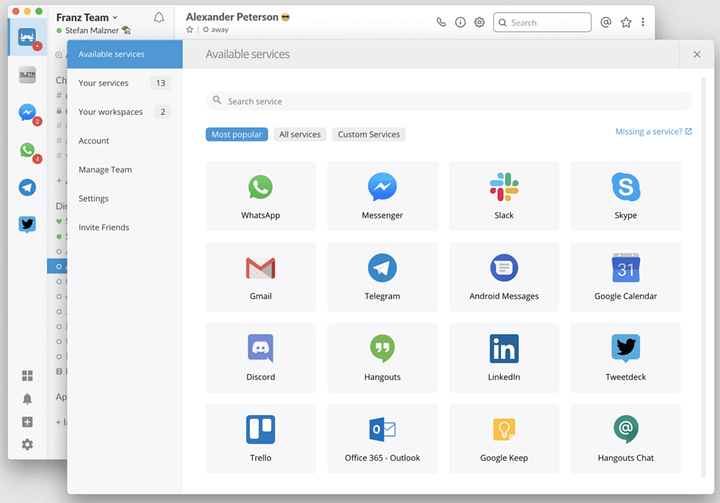
Task: Star the Alexander Peterson conversation
Action: coord(190,30)
